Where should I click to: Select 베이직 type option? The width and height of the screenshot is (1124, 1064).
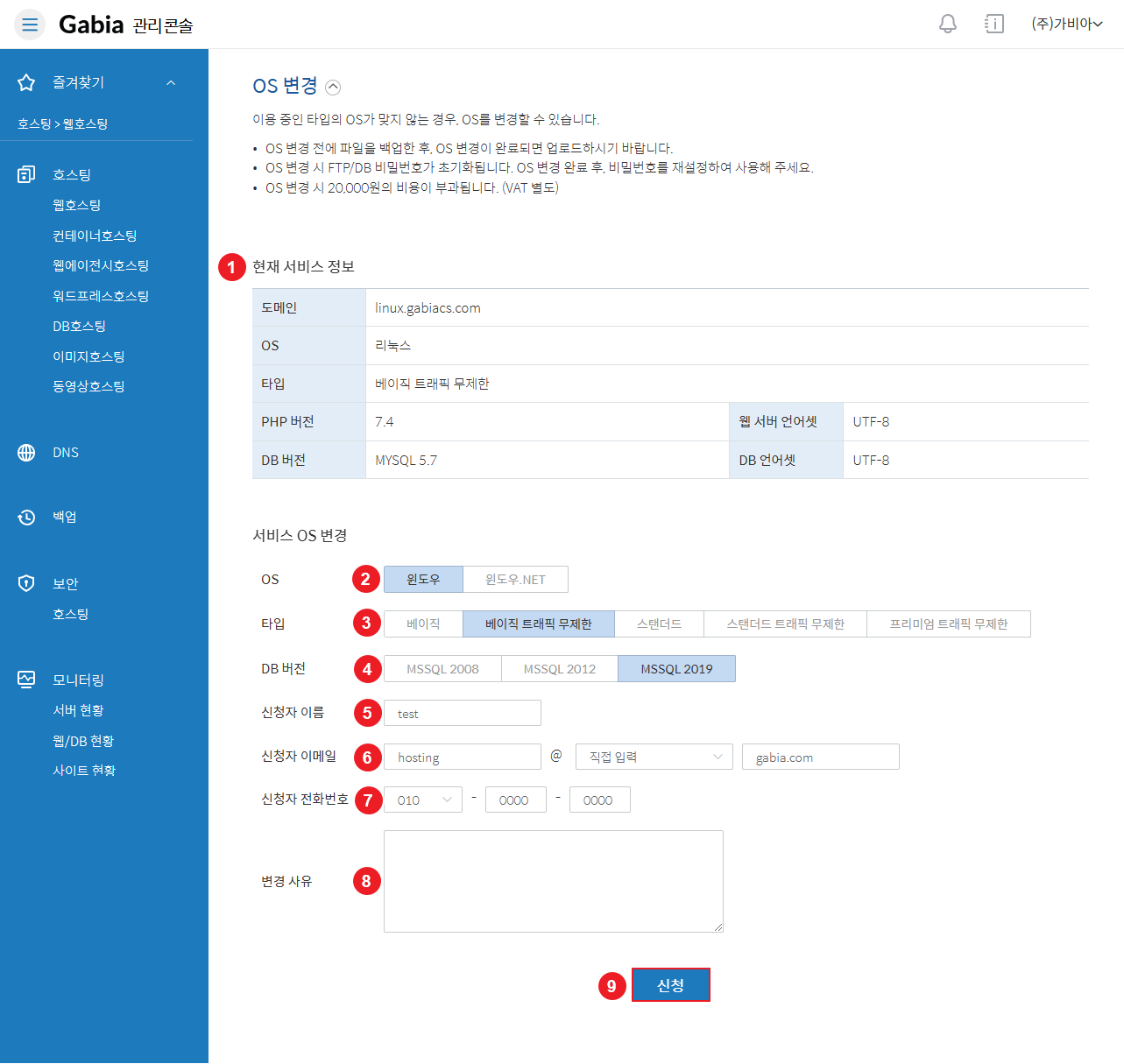[423, 624]
